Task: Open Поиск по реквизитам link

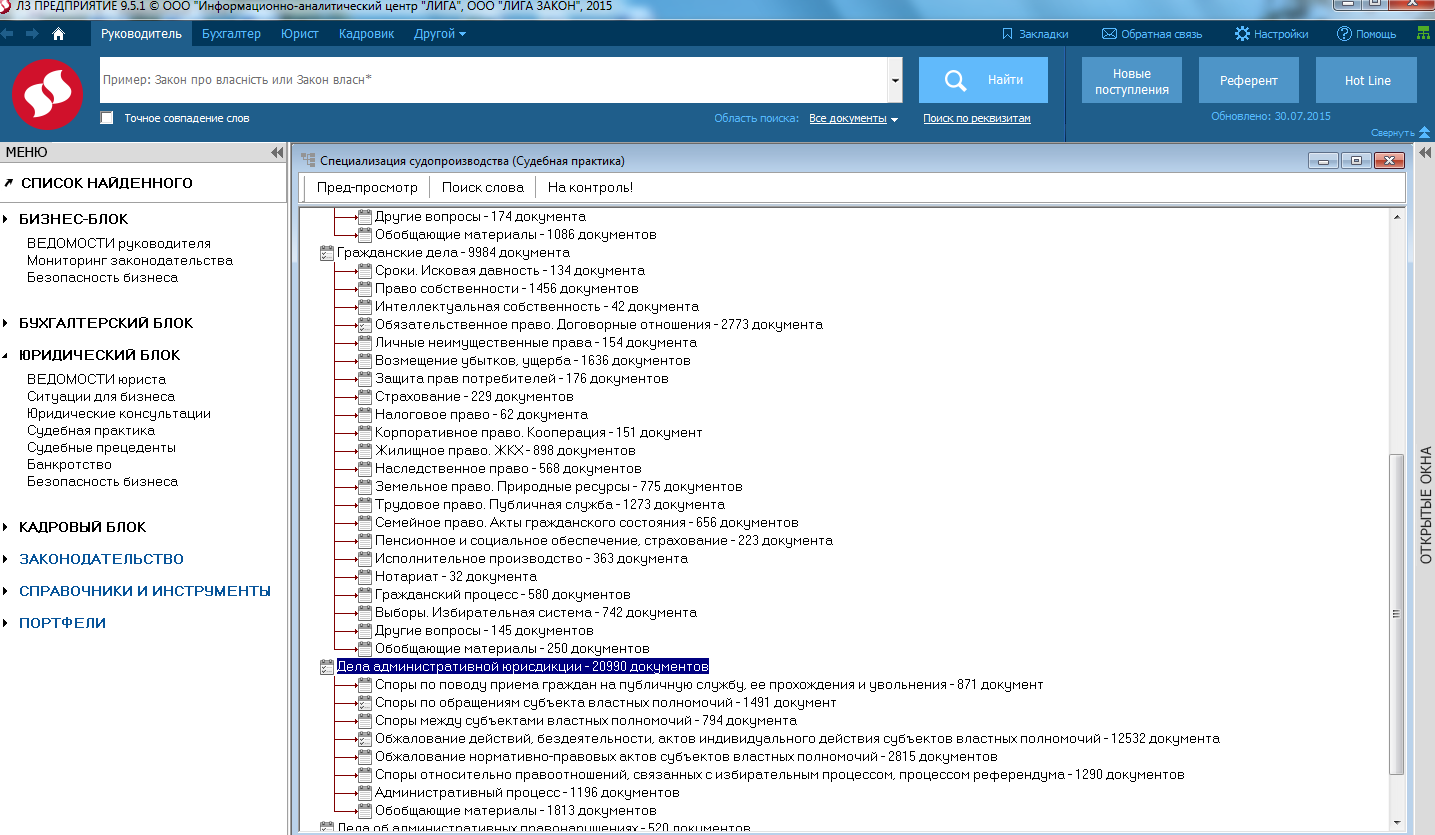Action: [976, 118]
